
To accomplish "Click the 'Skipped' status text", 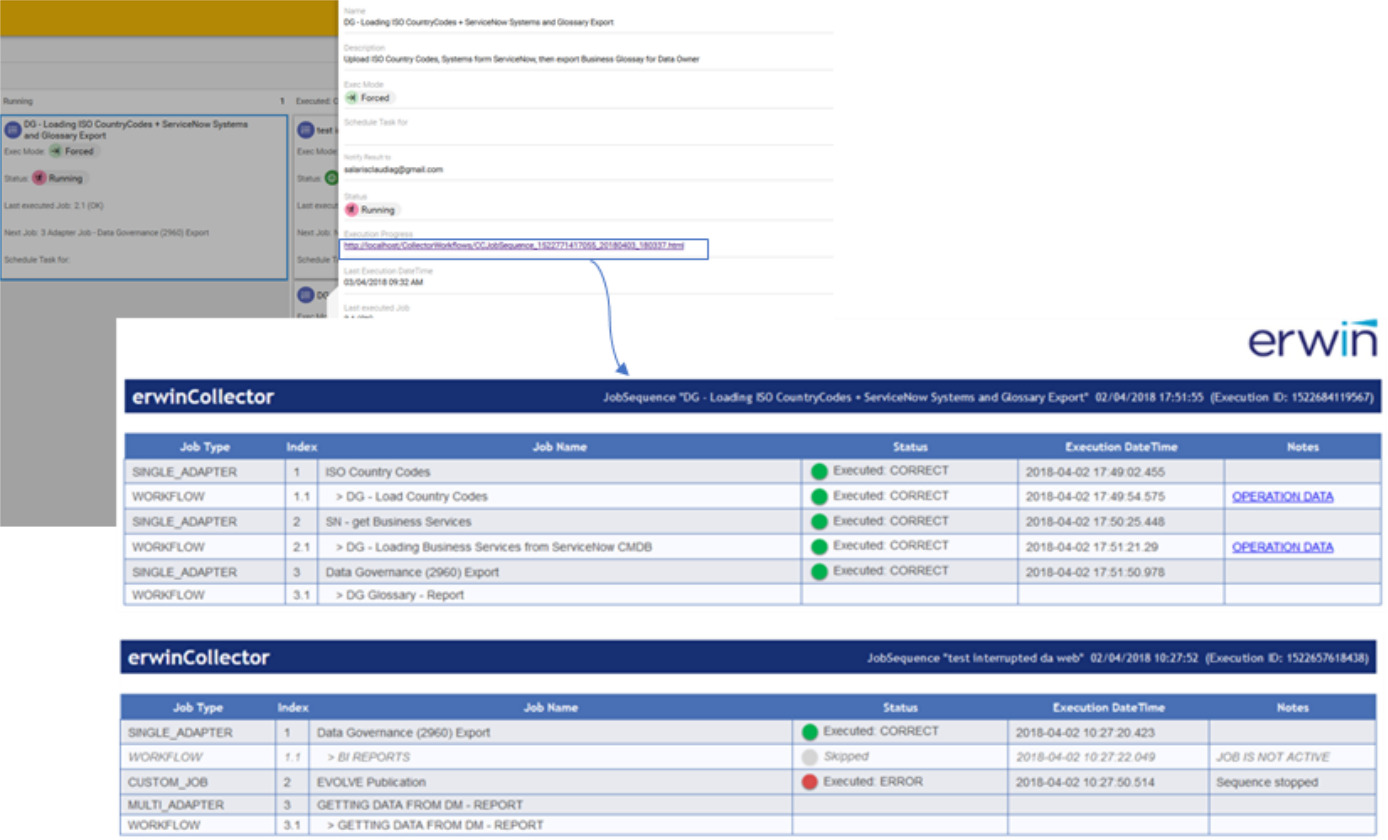I will [846, 756].
